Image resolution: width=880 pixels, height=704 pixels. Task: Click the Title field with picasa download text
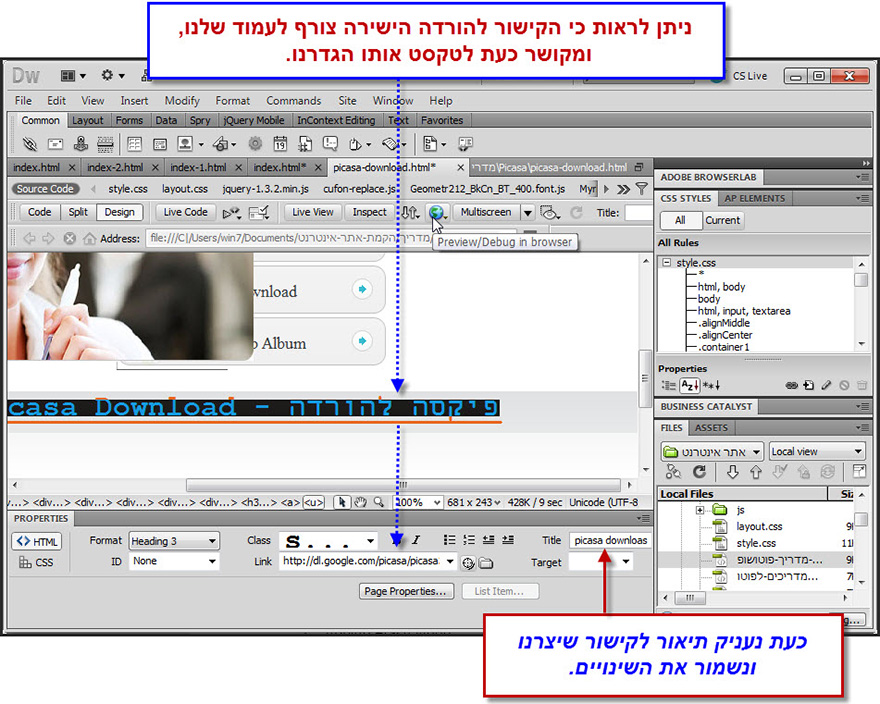610,540
